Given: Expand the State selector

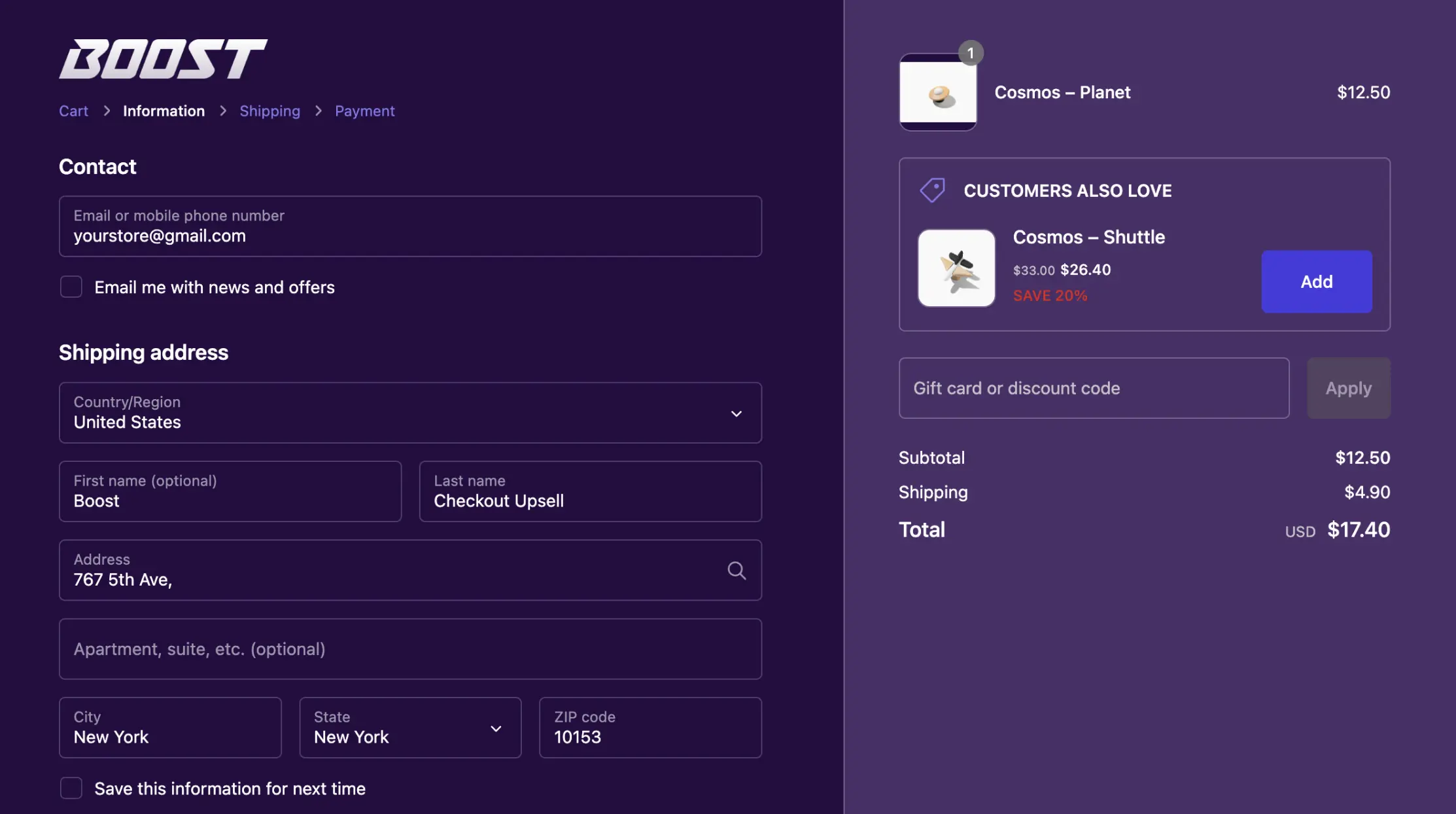Looking at the screenshot, I should (x=410, y=728).
